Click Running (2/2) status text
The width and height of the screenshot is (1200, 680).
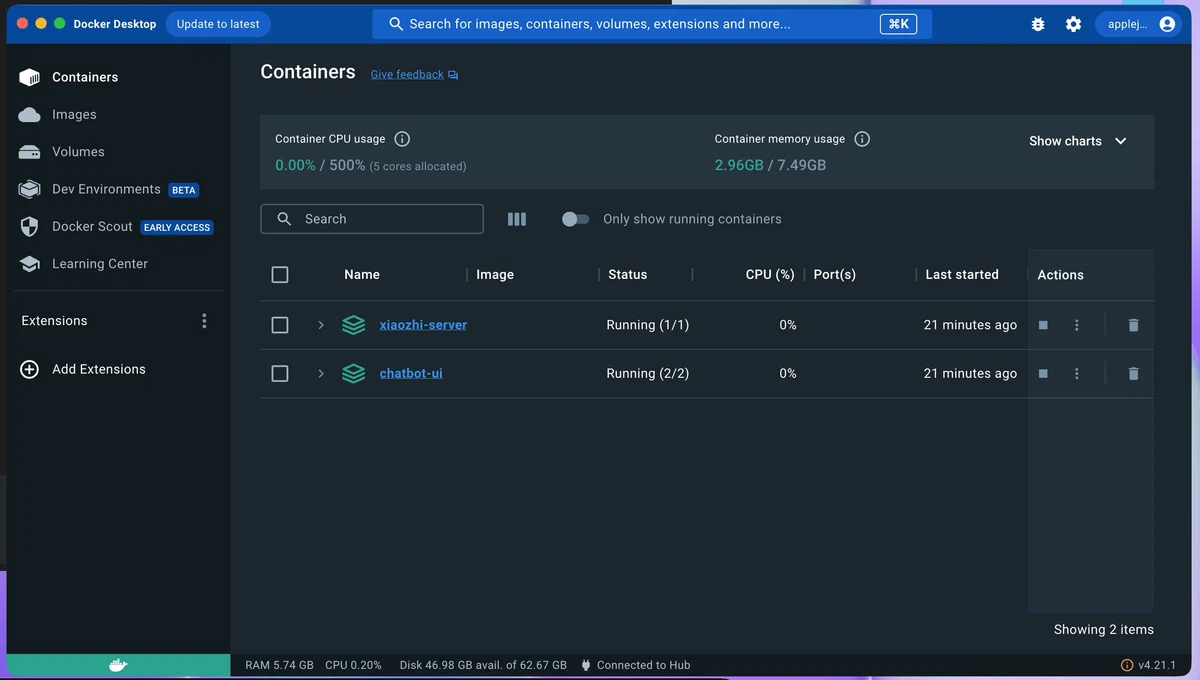[x=648, y=373]
